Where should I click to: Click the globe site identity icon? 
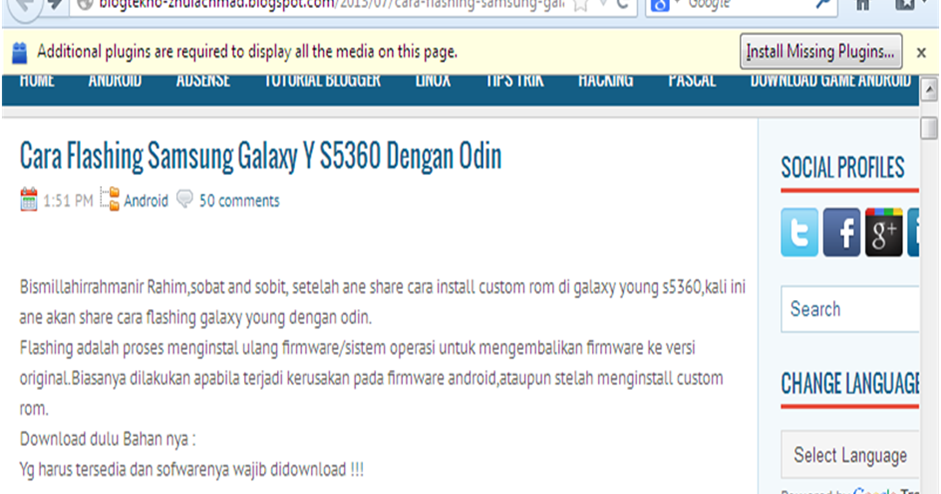coord(85,5)
